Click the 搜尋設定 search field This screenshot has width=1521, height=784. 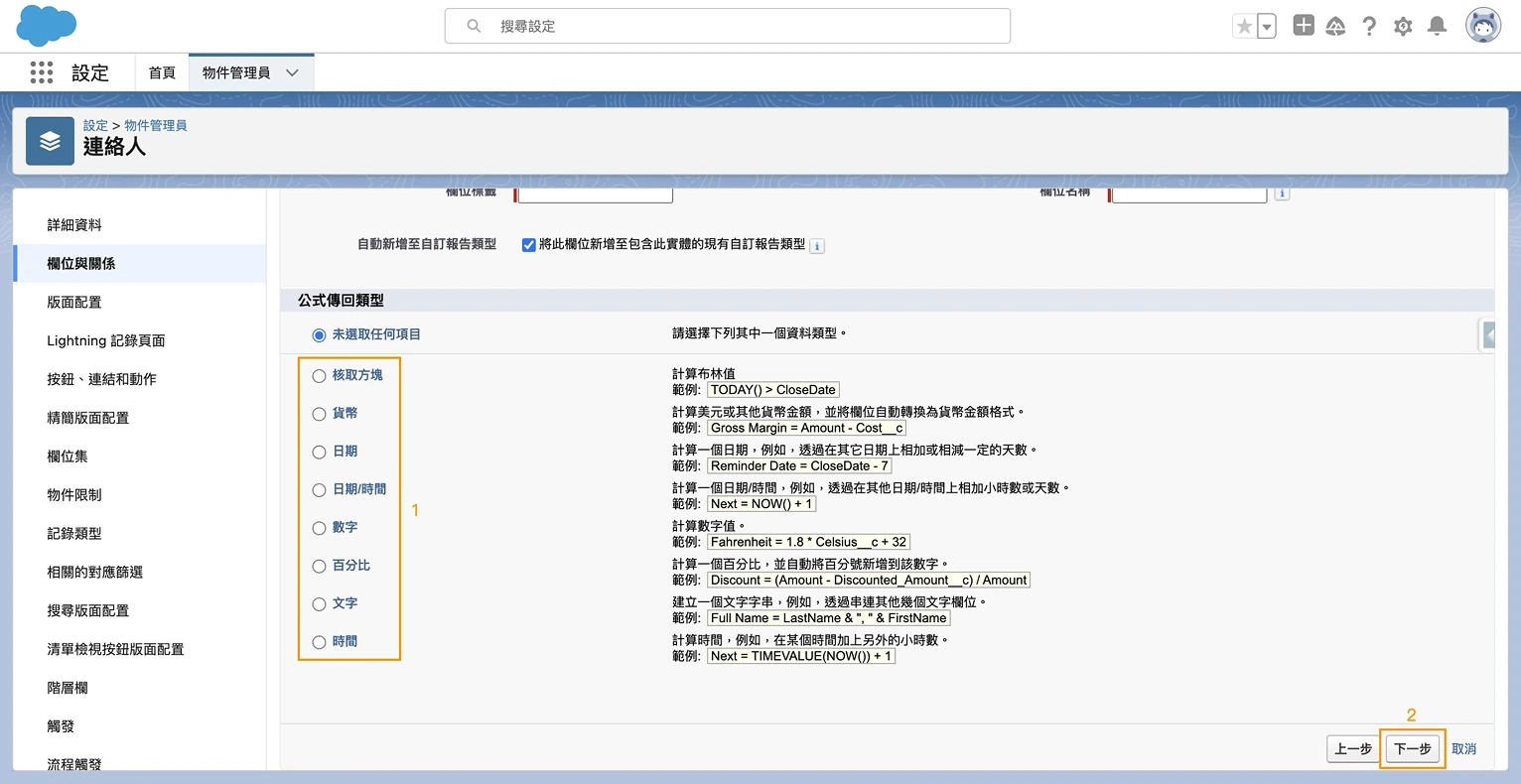(x=727, y=26)
